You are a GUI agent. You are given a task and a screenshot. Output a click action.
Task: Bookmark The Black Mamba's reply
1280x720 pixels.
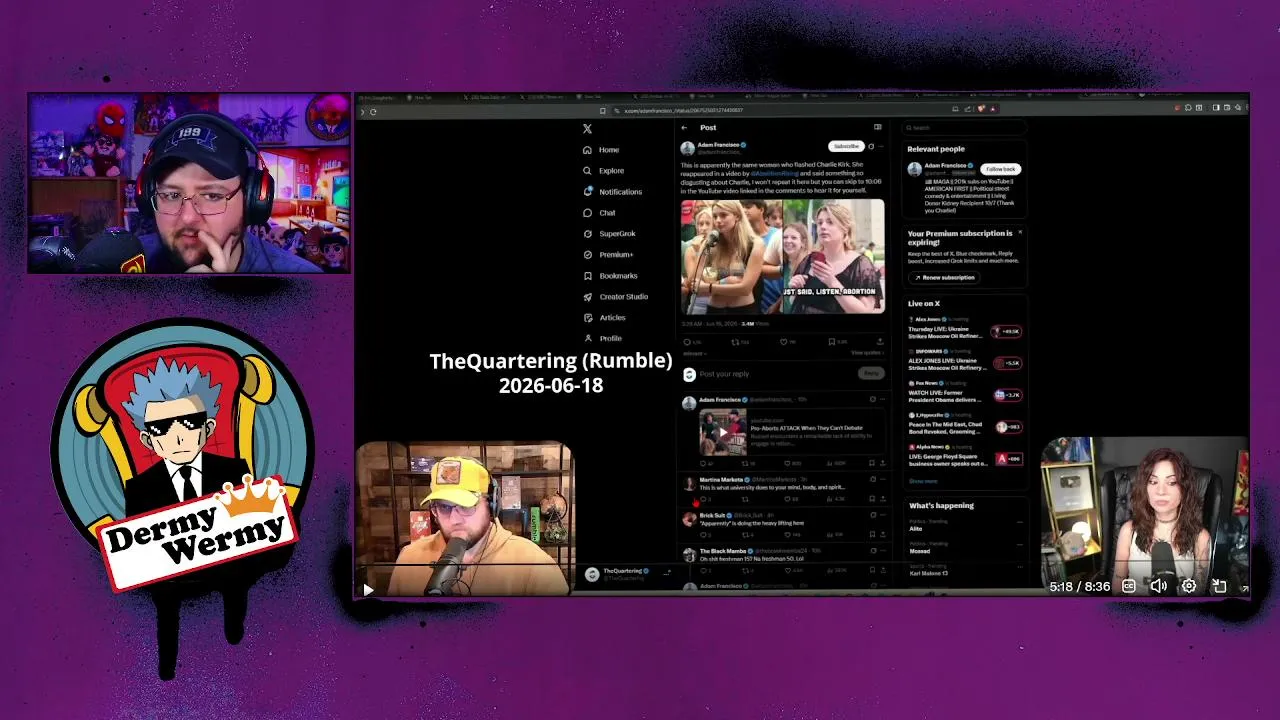872,570
